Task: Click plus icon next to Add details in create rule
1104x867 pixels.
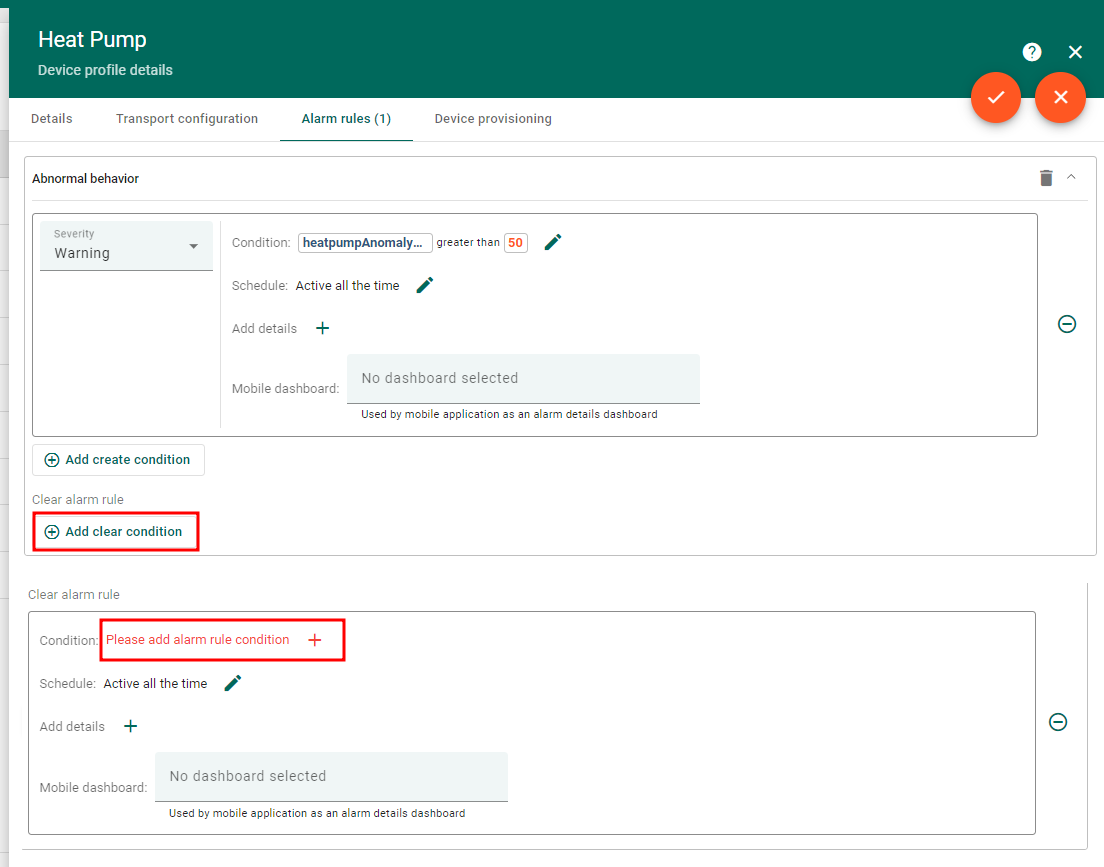Action: 322,328
